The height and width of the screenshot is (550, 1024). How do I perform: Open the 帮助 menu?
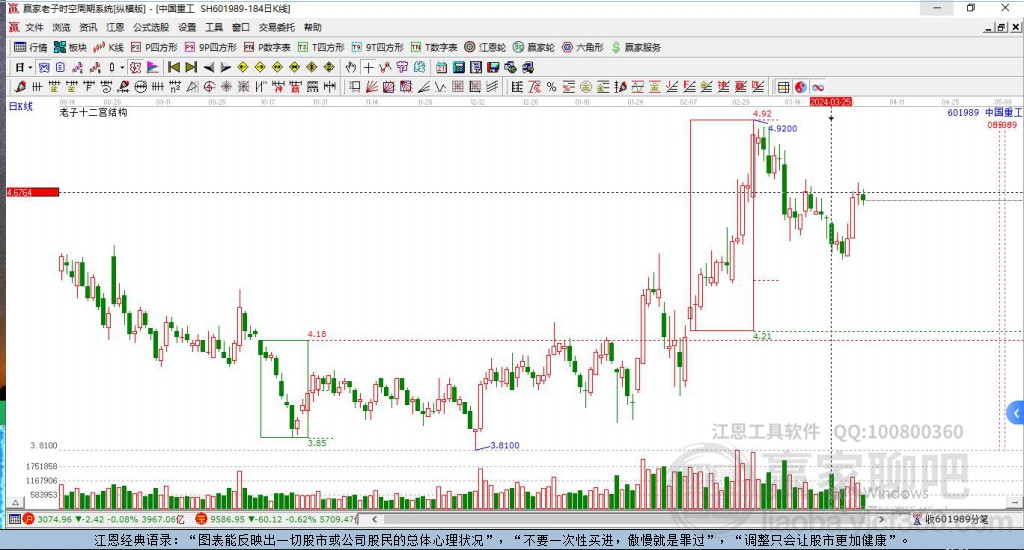pos(313,27)
